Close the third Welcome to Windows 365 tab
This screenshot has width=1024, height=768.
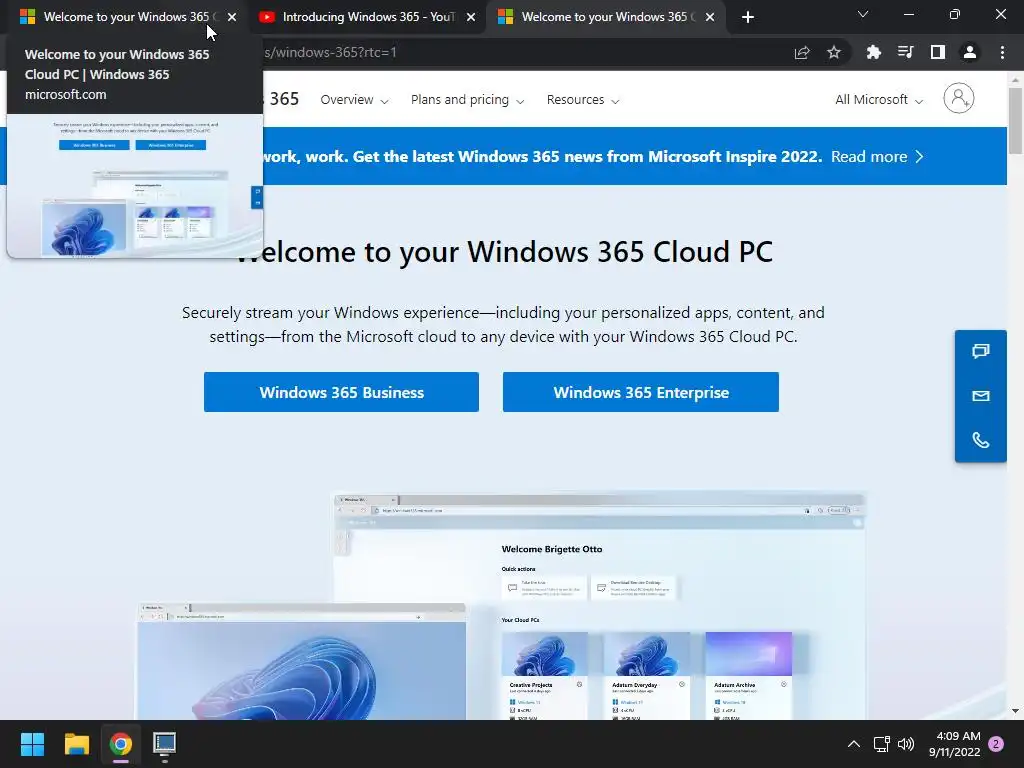tap(710, 17)
